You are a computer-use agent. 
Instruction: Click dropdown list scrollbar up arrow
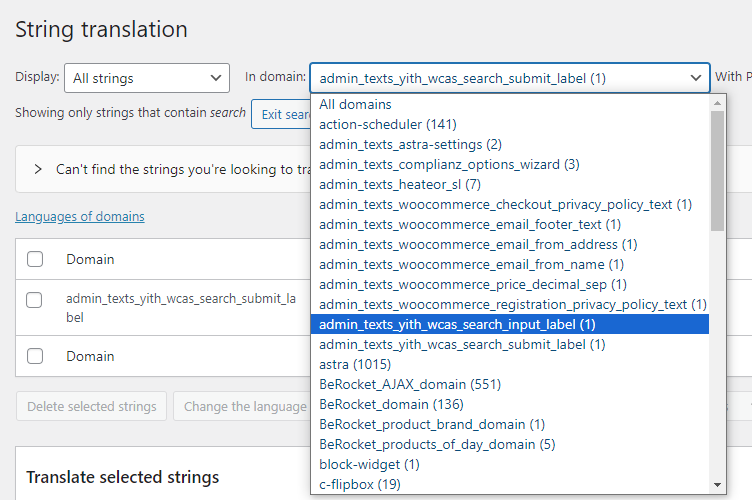[717, 103]
